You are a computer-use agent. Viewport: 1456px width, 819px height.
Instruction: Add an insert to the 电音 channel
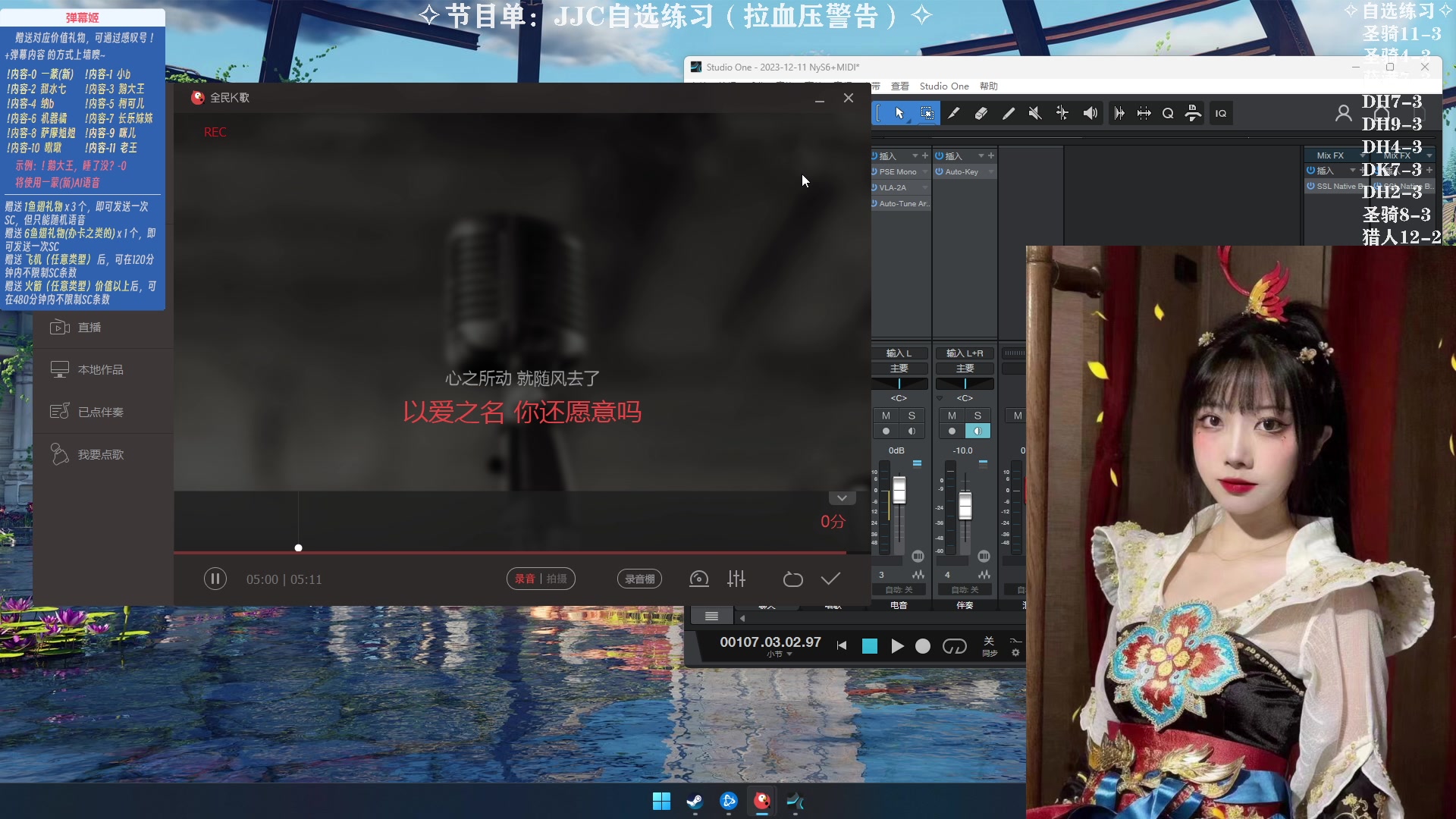point(925,156)
